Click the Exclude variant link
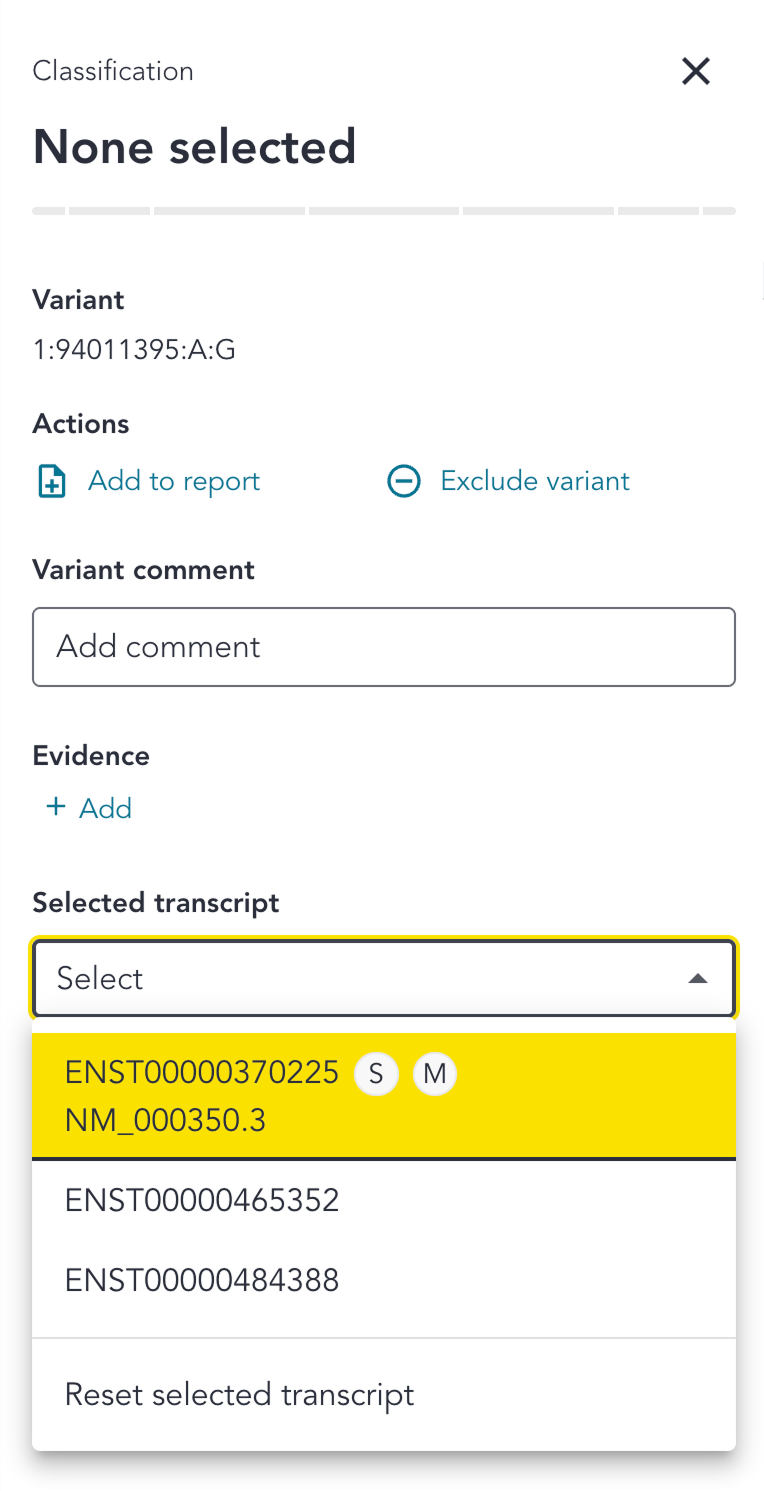 pos(535,481)
